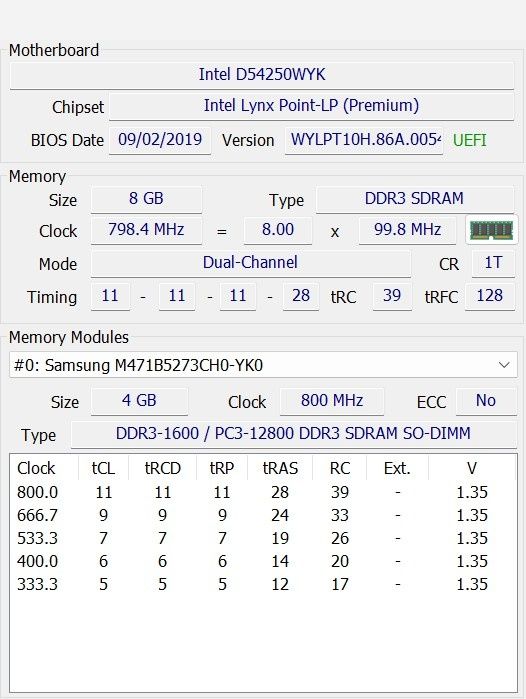Click the CR 1T command rate value

(x=493, y=263)
